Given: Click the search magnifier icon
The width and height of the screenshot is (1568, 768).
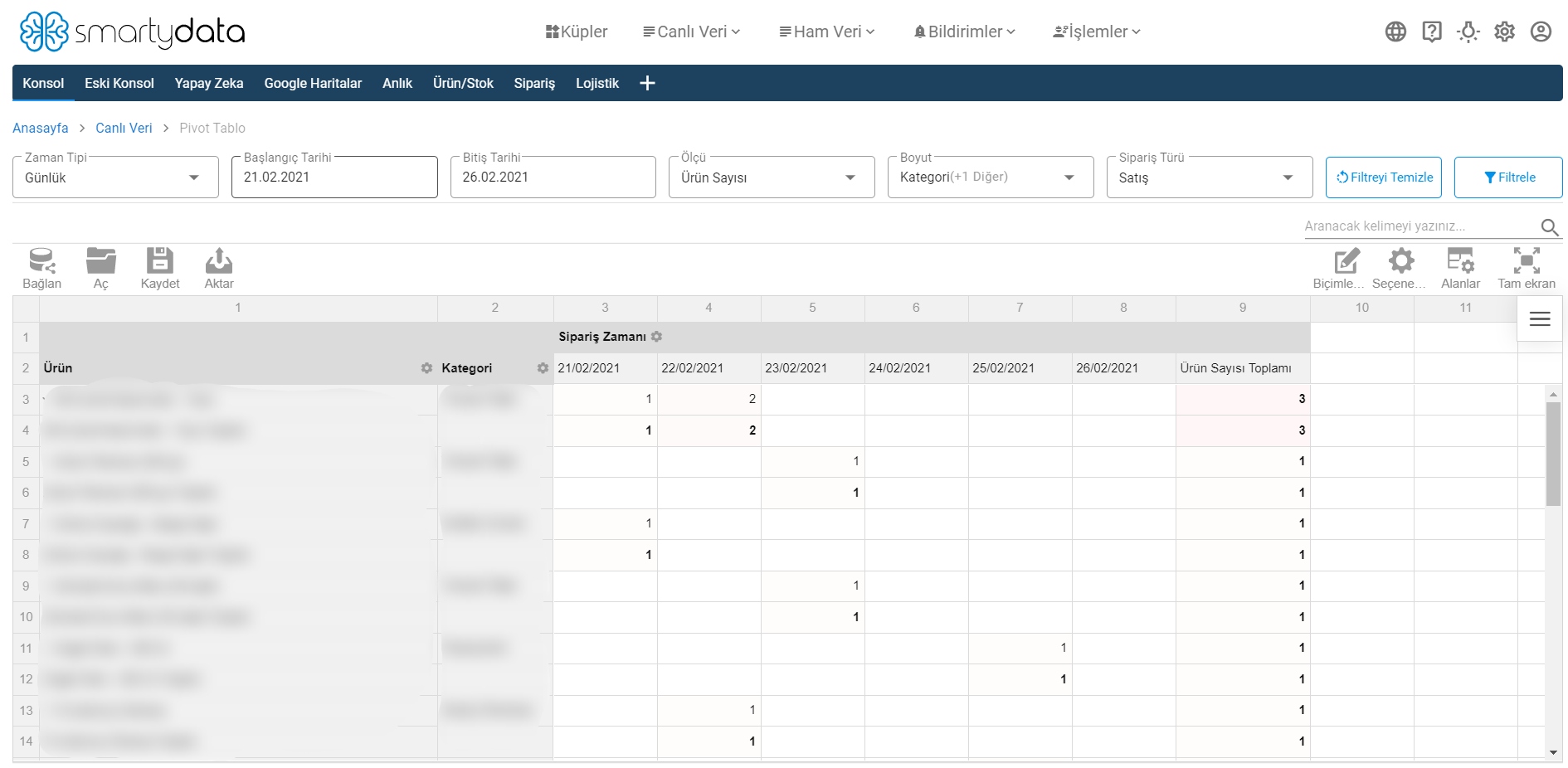Looking at the screenshot, I should tap(1549, 226).
